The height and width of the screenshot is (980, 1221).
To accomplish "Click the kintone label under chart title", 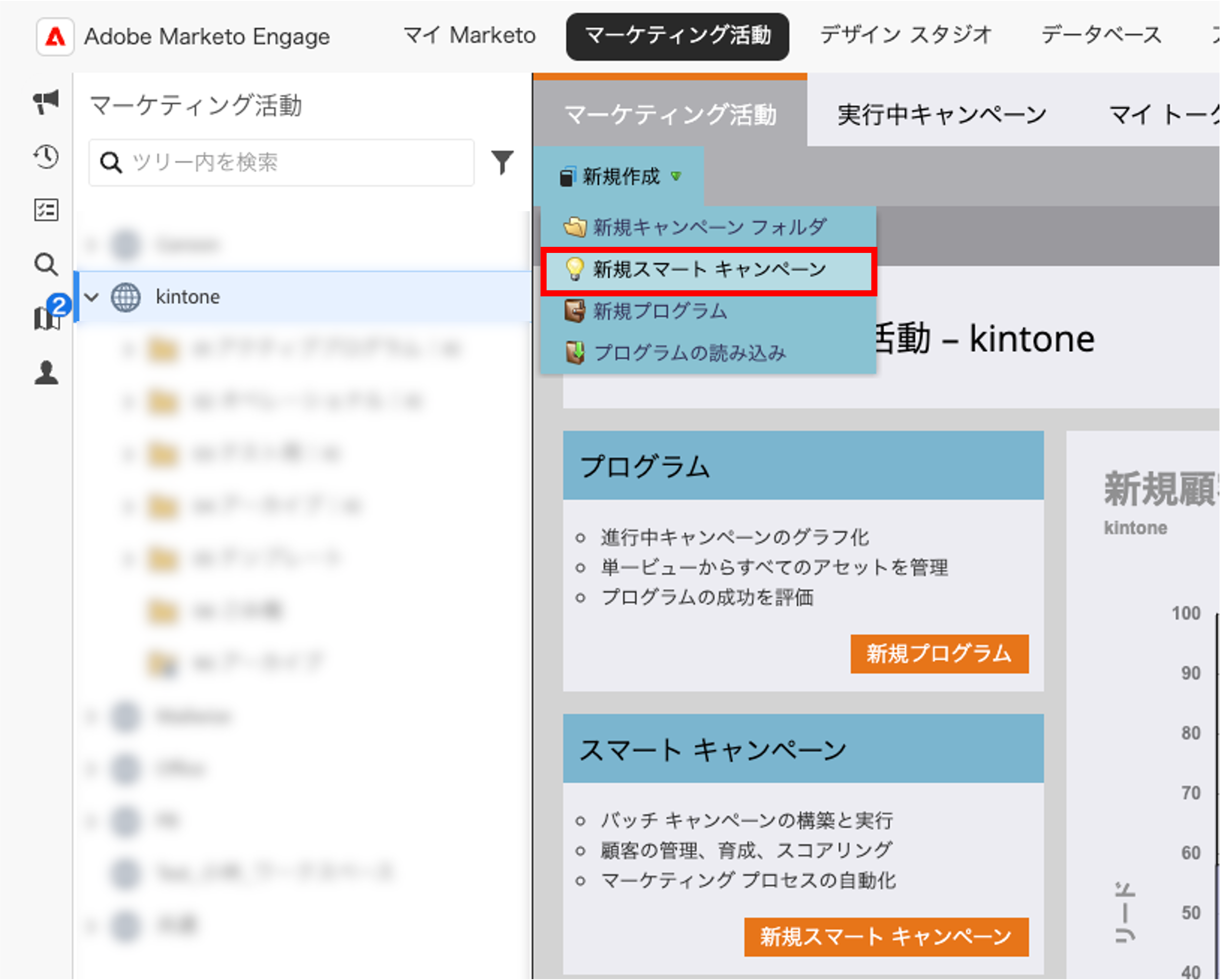I will click(x=1136, y=528).
